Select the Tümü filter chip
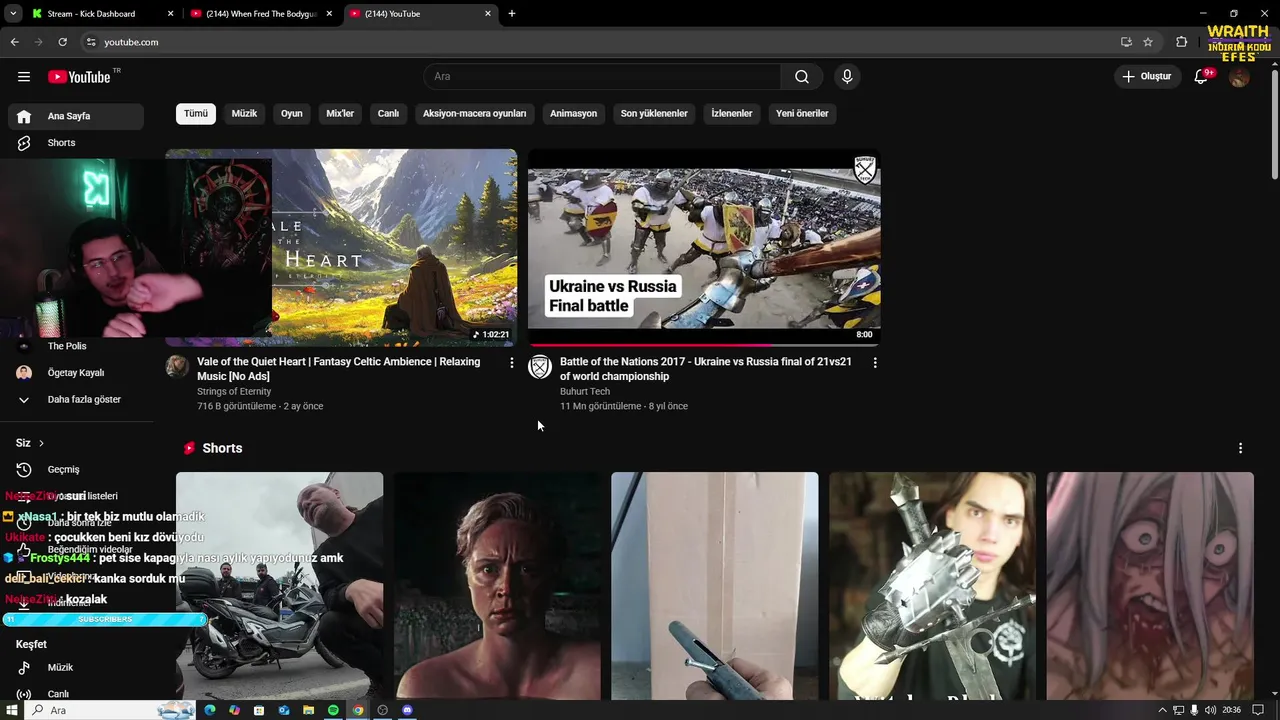Viewport: 1280px width, 720px height. [x=196, y=114]
